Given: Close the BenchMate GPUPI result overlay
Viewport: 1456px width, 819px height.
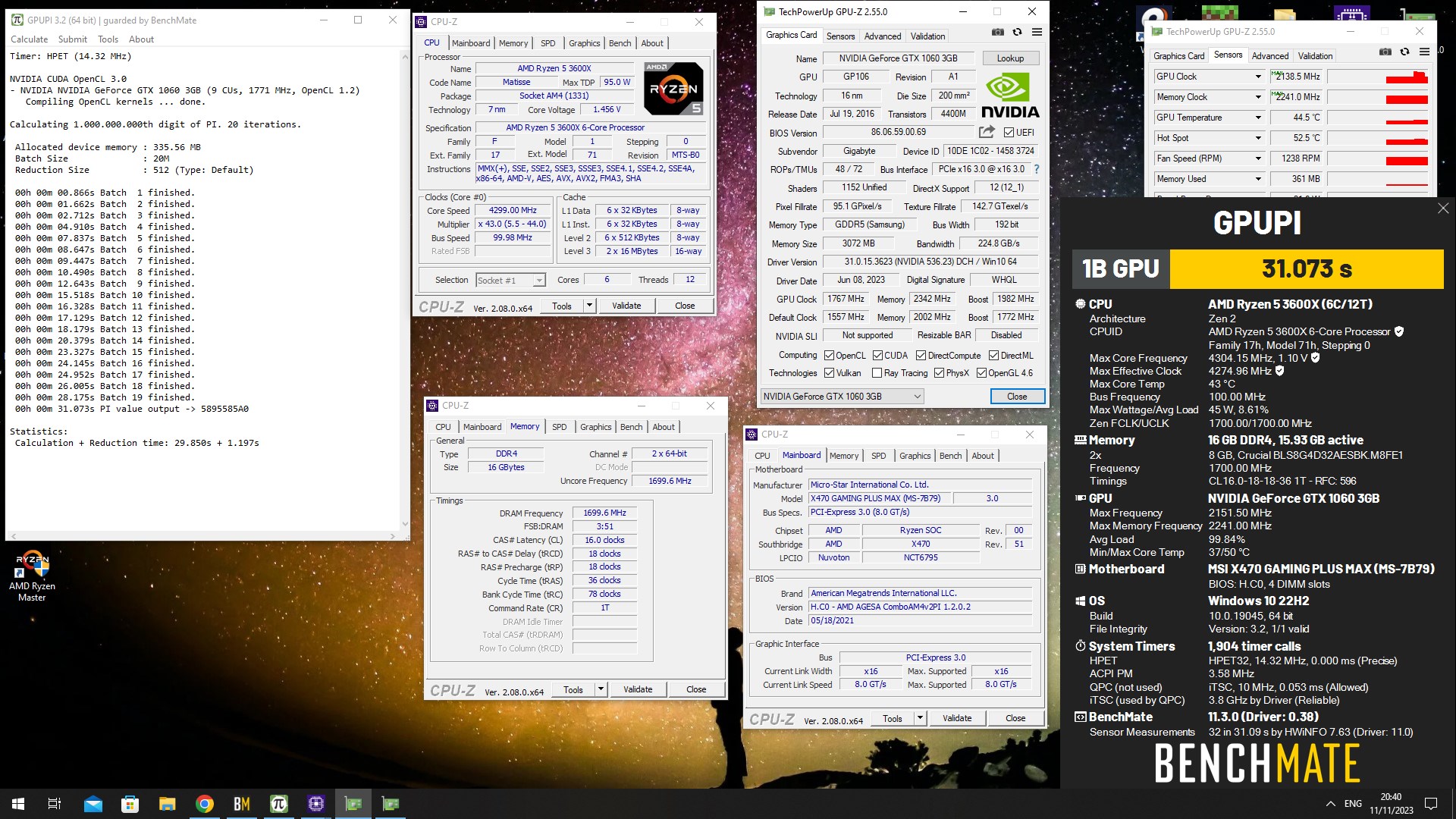Looking at the screenshot, I should point(1442,209).
